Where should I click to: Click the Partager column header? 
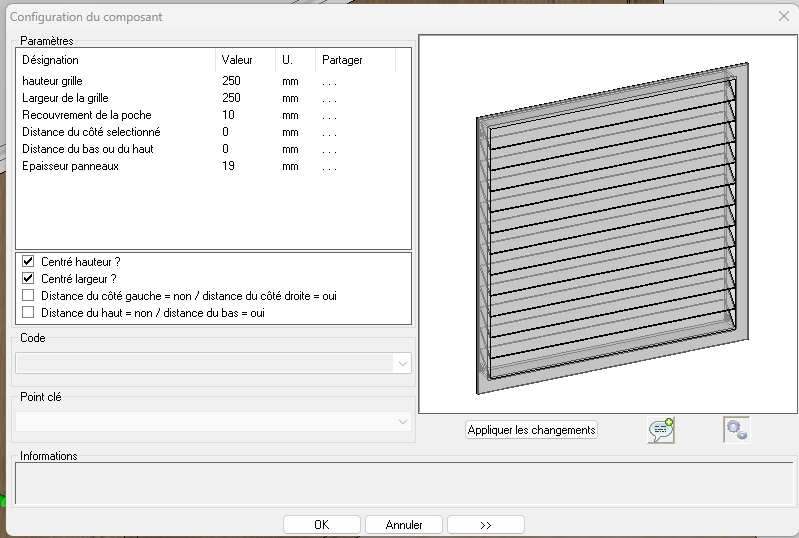tap(356, 60)
